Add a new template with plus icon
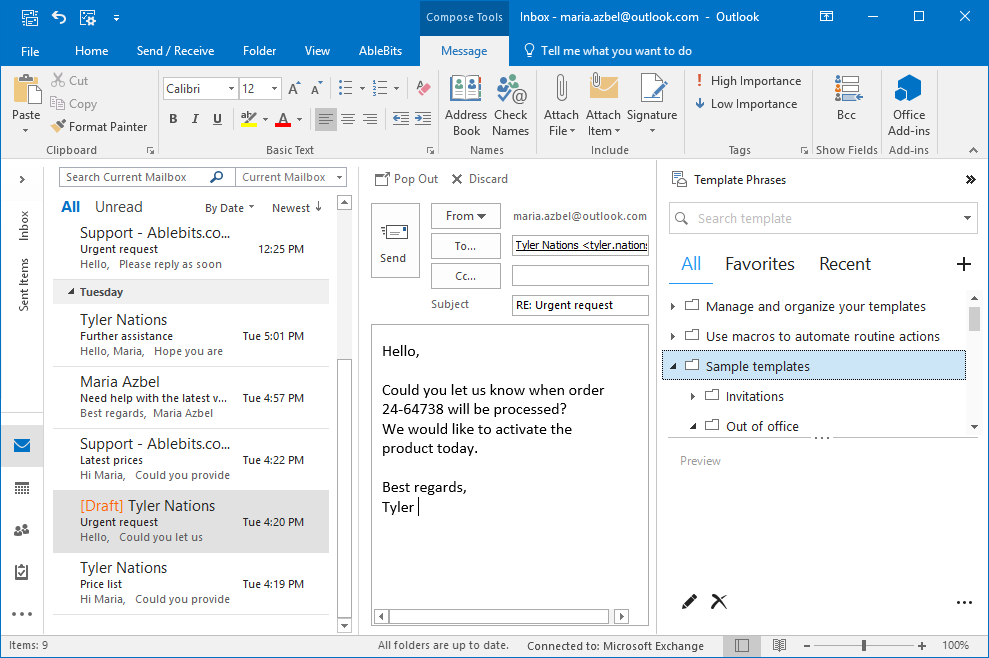 [963, 264]
